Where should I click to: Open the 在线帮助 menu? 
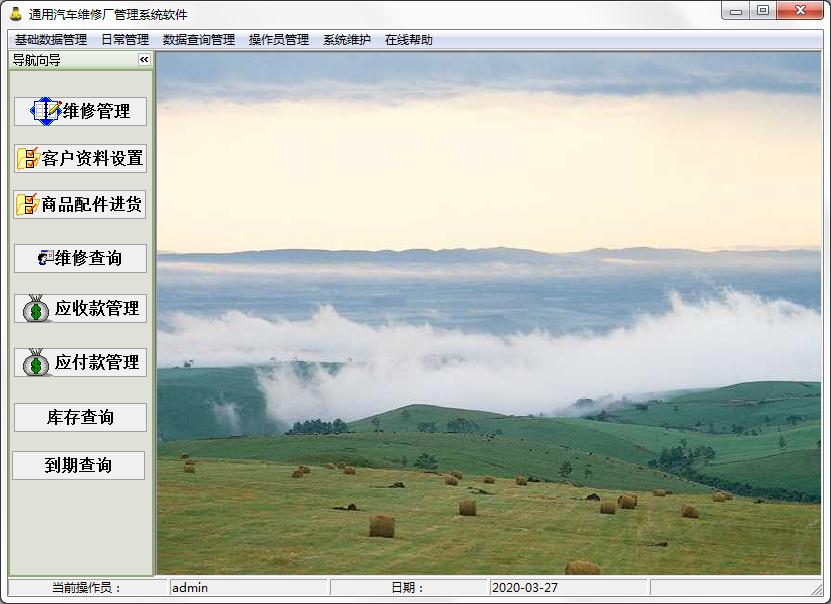pos(409,40)
